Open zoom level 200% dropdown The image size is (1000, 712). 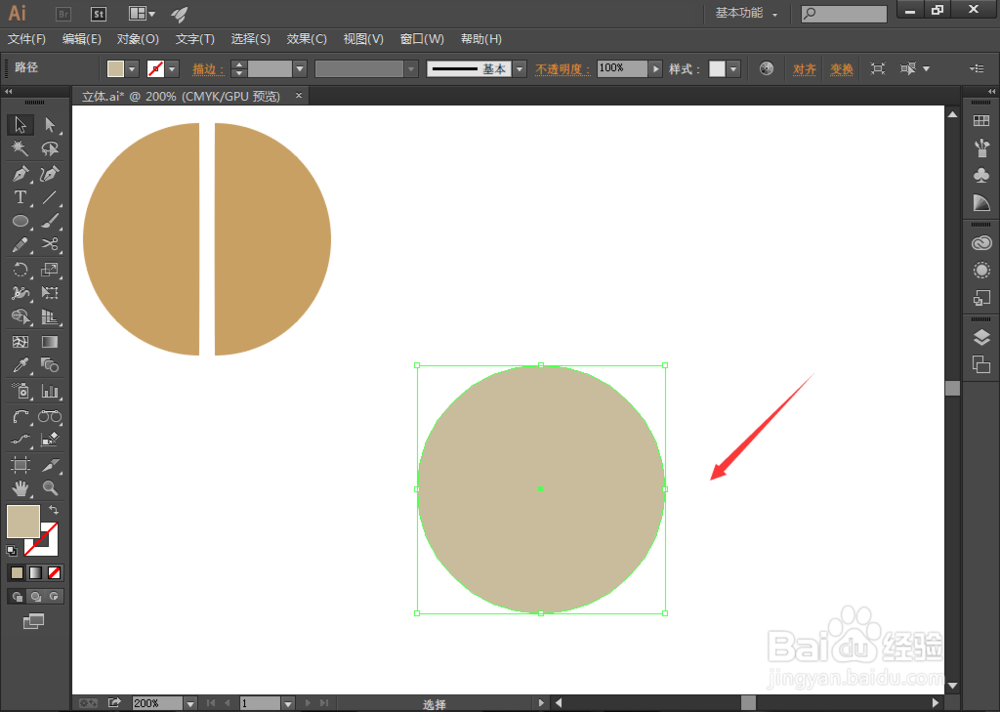click(190, 703)
